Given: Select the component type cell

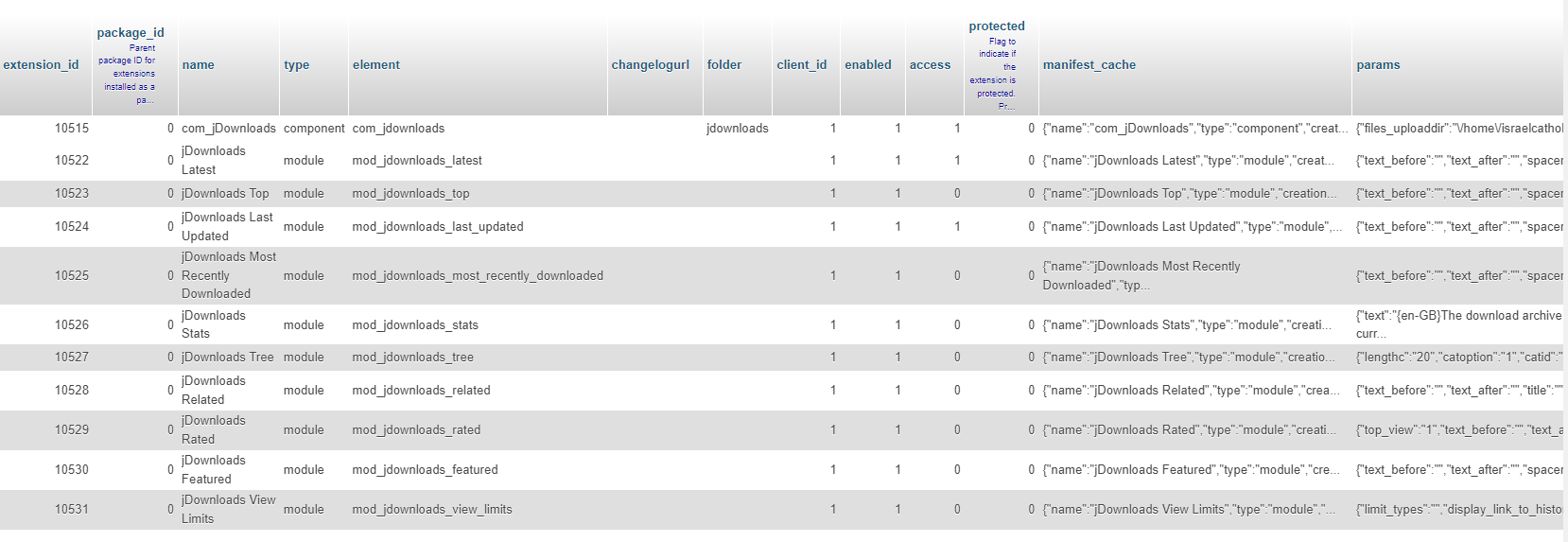Looking at the screenshot, I should tap(314, 128).
